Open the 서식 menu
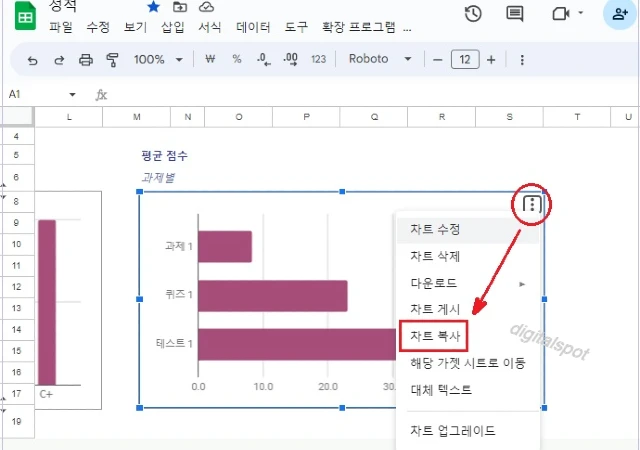The height and width of the screenshot is (450, 640). (210, 27)
